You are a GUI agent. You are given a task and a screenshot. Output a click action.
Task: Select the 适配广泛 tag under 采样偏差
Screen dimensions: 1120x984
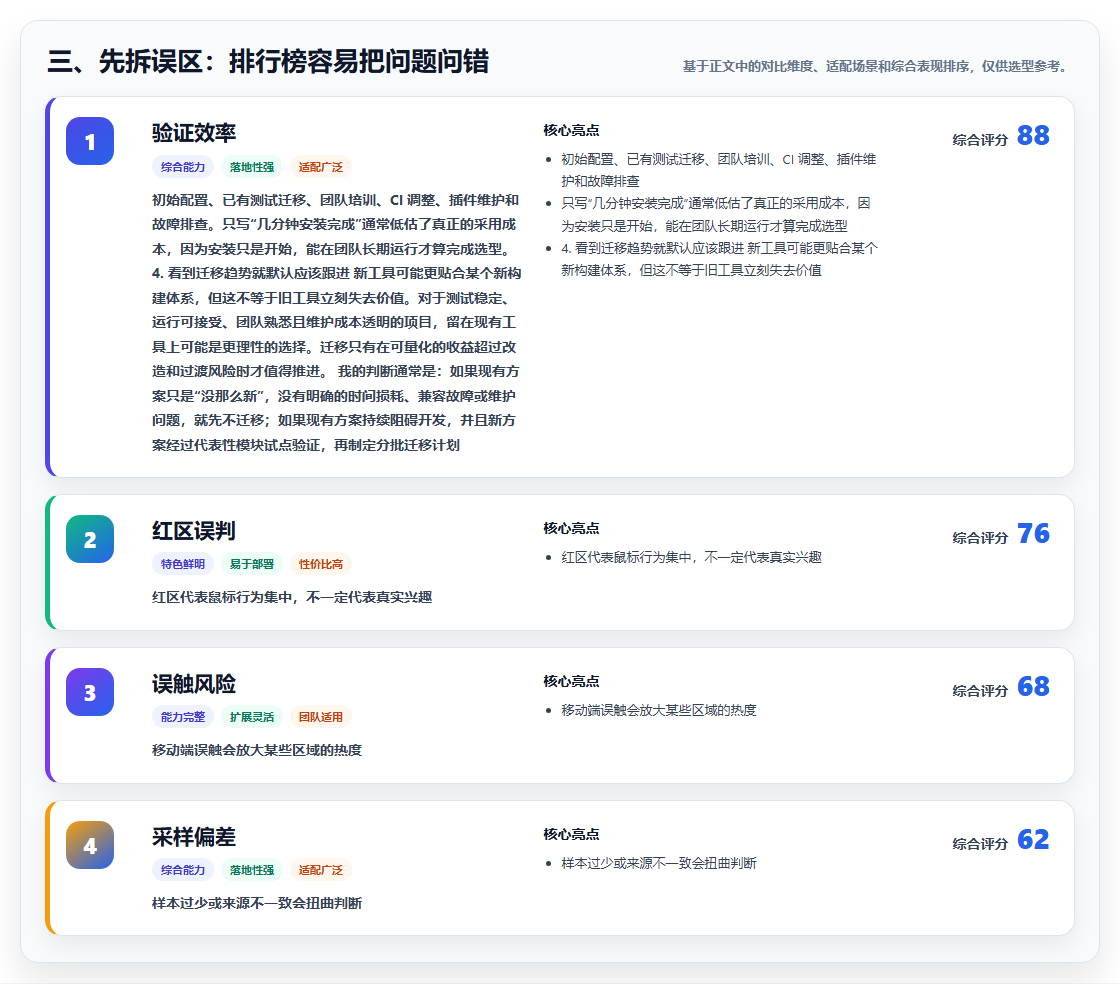tap(321, 870)
